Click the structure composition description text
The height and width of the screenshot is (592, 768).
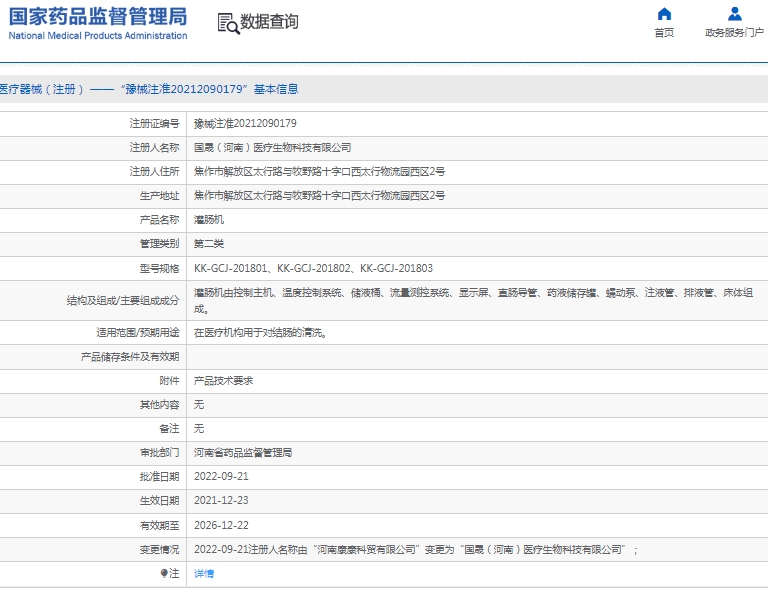click(473, 301)
